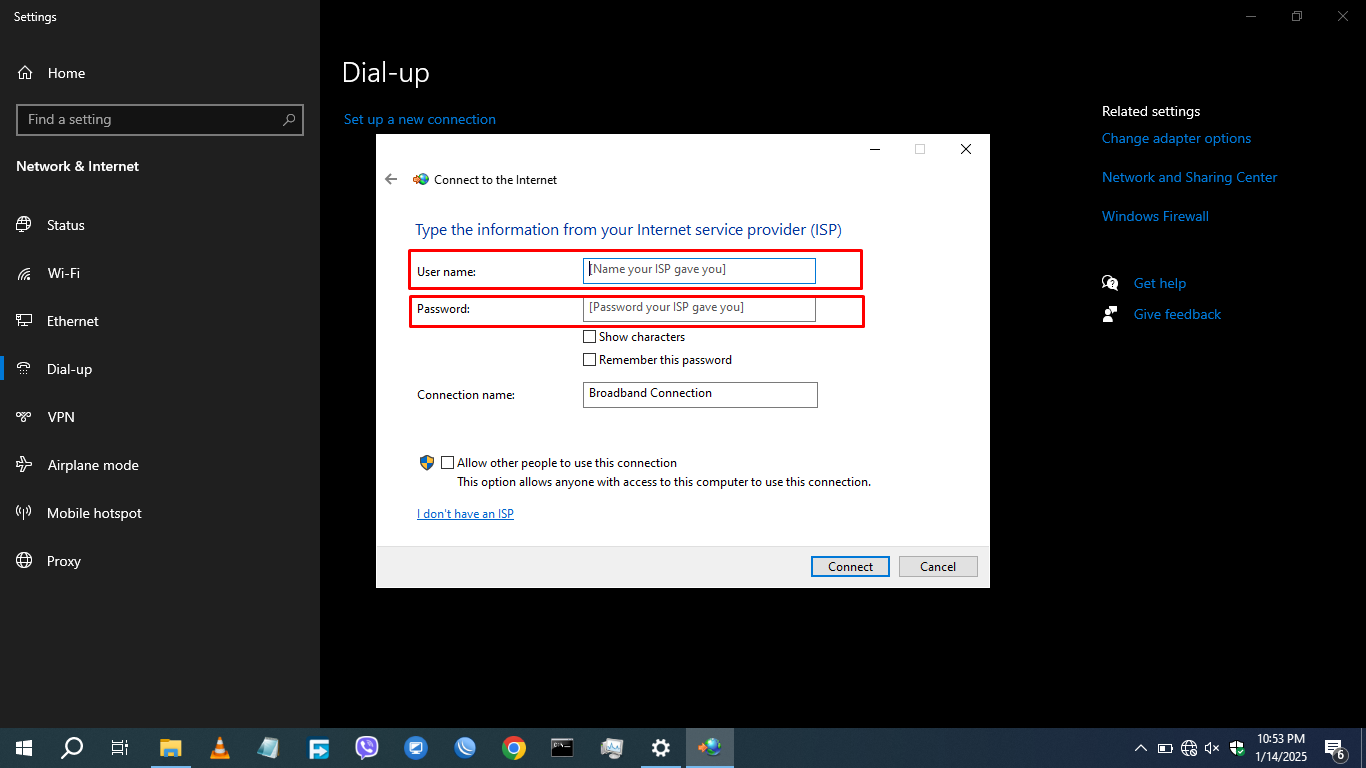Open Viber from taskbar
The height and width of the screenshot is (768, 1366).
tap(367, 747)
